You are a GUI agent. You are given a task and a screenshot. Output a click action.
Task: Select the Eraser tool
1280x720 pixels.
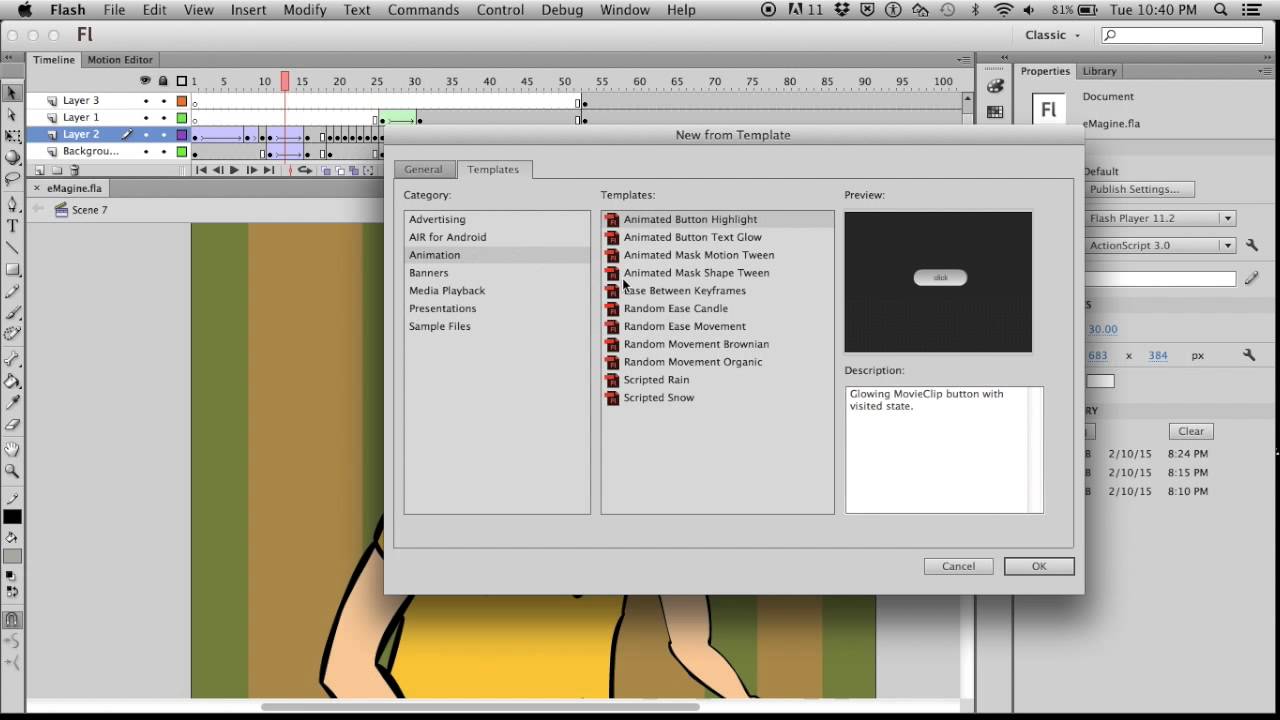12,424
